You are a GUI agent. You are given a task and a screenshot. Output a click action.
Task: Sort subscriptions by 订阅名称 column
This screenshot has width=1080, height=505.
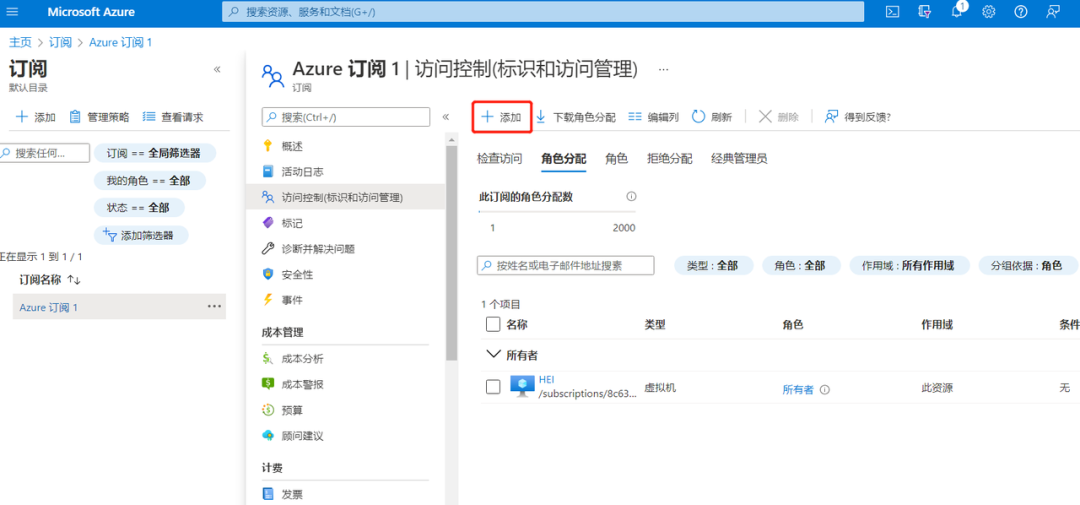pos(50,280)
